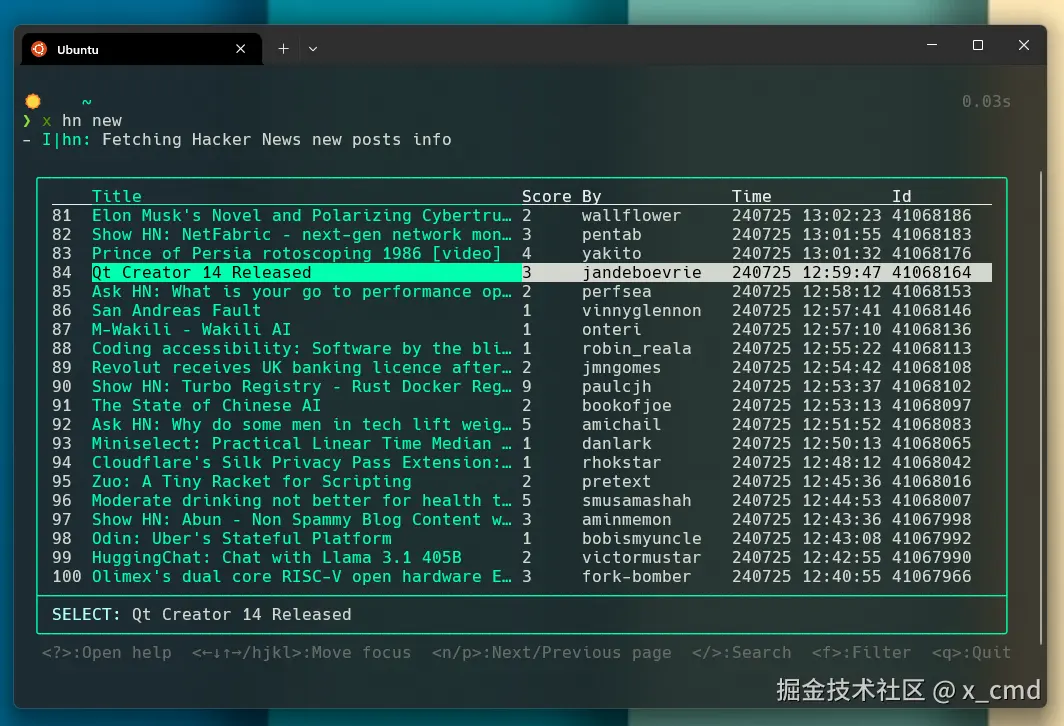1064x726 pixels.
Task: Select the story posted by fork-bomber
Action: (300, 576)
